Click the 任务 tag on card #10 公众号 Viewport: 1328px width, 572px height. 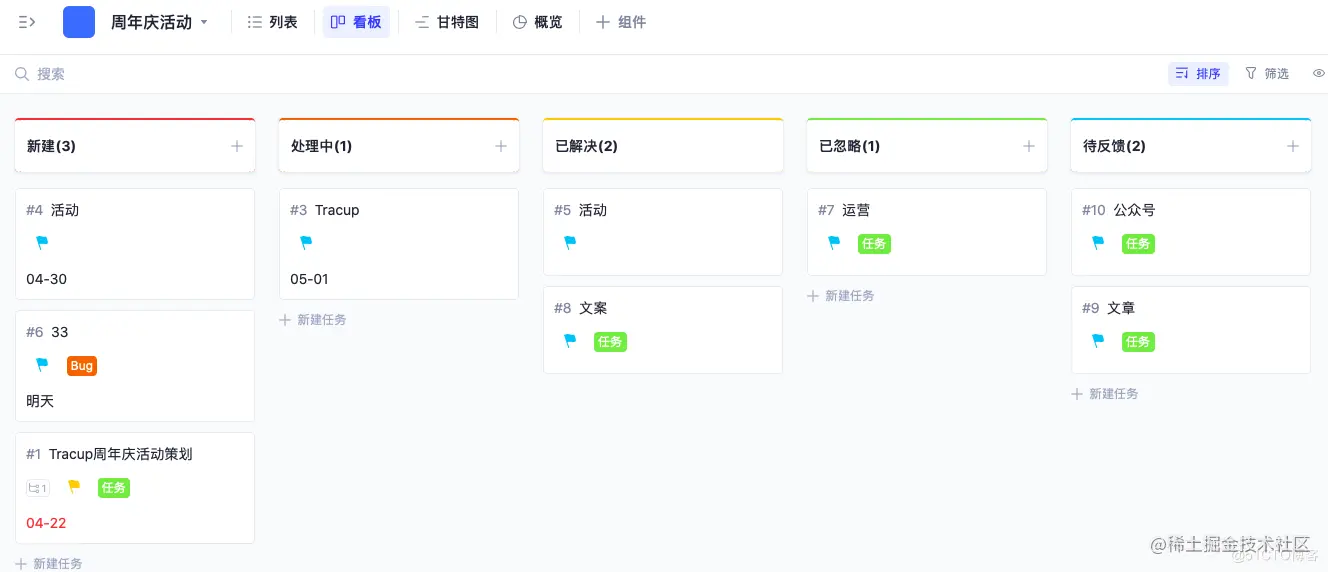[x=1138, y=244]
